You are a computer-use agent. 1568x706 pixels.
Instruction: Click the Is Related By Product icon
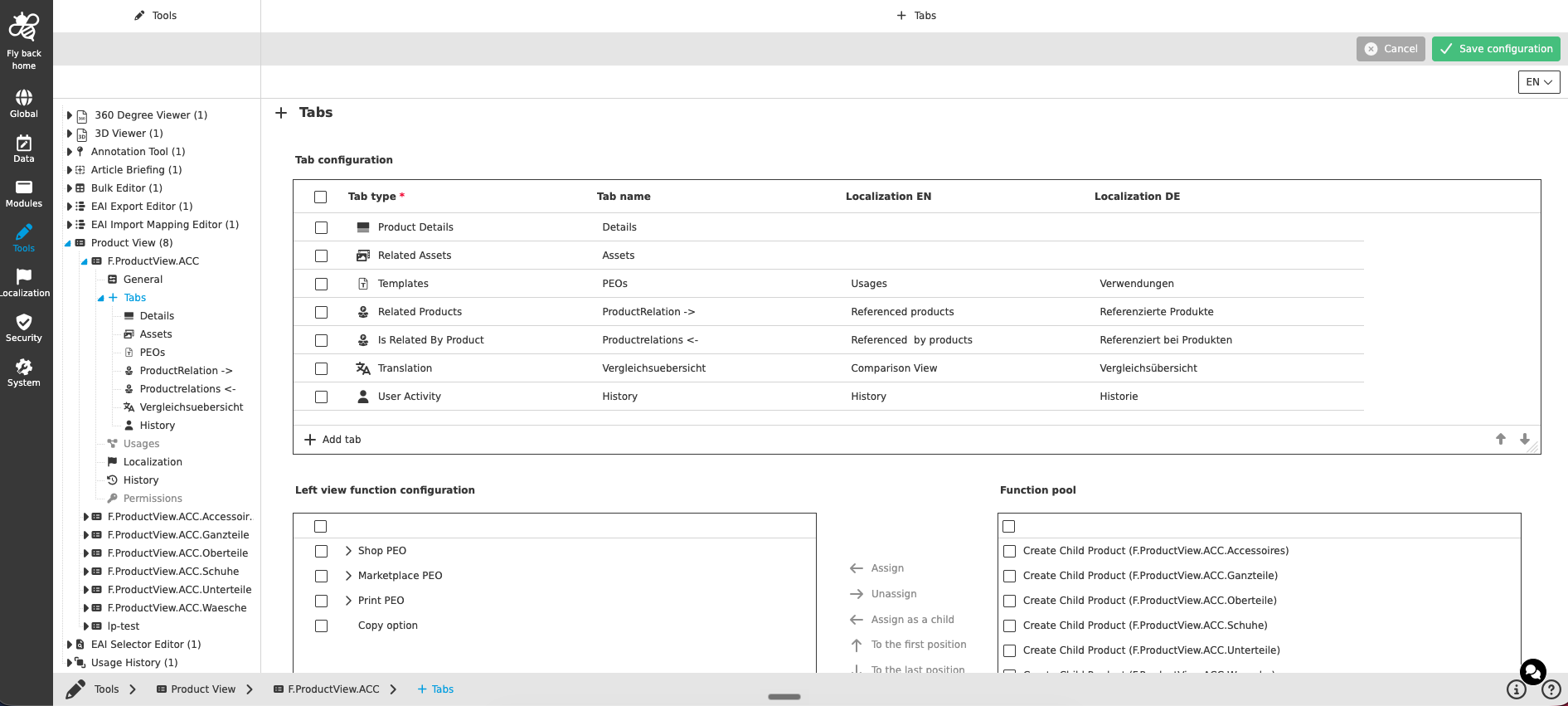(363, 340)
